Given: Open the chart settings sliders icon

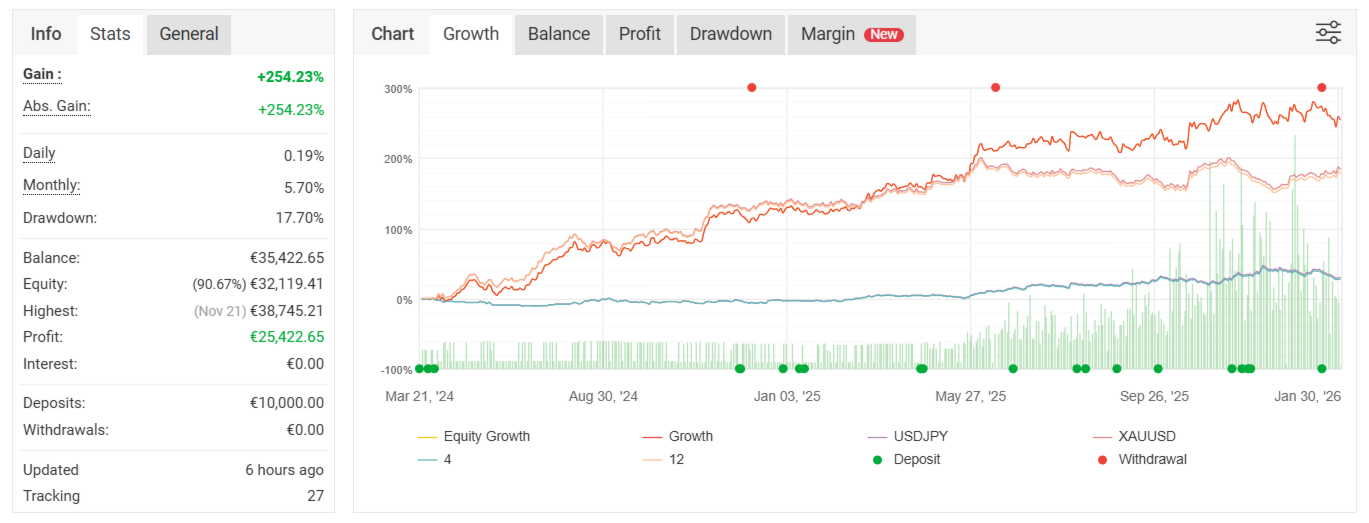Looking at the screenshot, I should (1328, 33).
